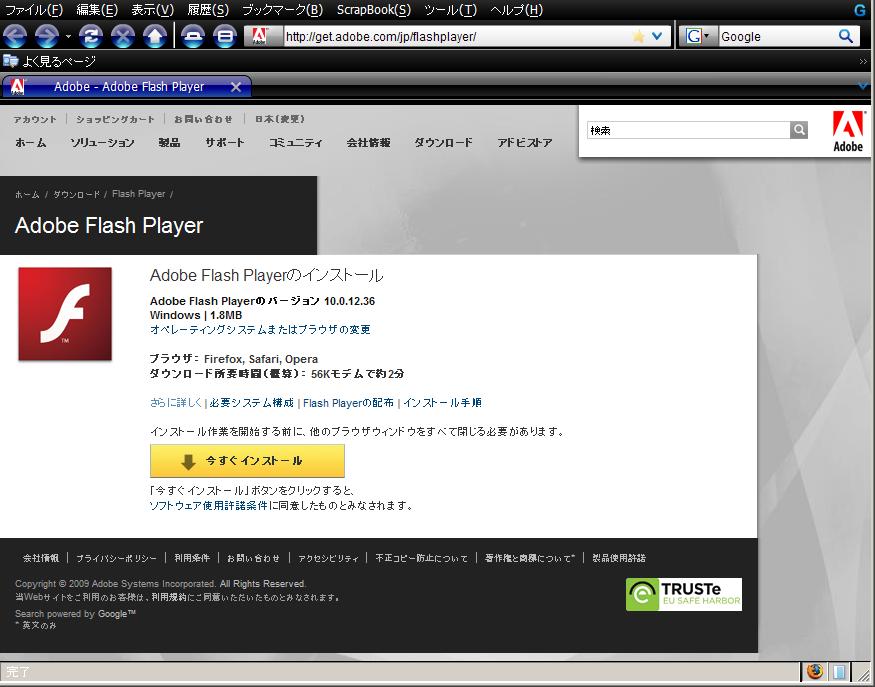Click オペレーティングシステムまたはブラウザの変更 link
Image resolution: width=875 pixels, height=687 pixels.
[x=260, y=330]
